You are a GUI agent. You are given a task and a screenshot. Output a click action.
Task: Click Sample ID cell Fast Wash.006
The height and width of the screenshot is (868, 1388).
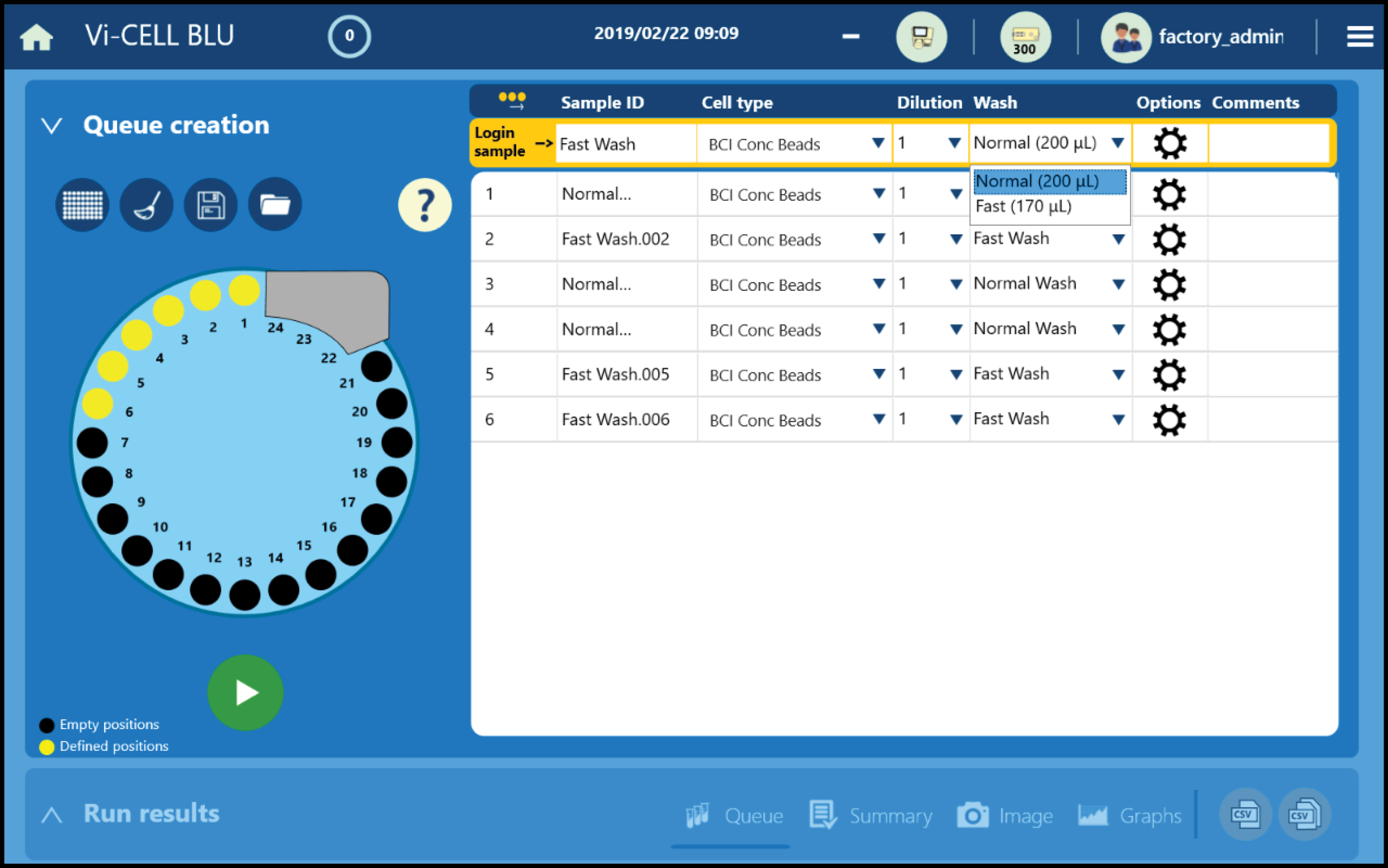coord(627,420)
